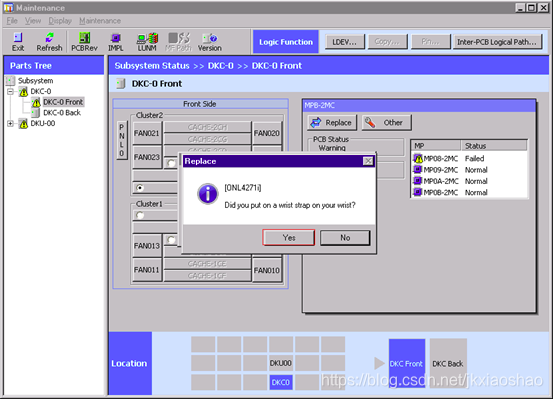Click the arrow icon beside DKC Front location
The width and height of the screenshot is (553, 399).
[379, 363]
